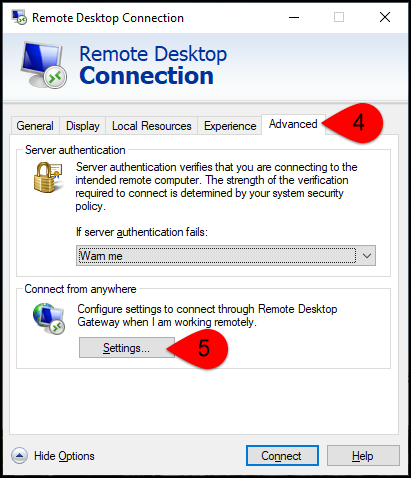
Task: Open Remote Desktop Gateway Settings button
Action: (127, 348)
